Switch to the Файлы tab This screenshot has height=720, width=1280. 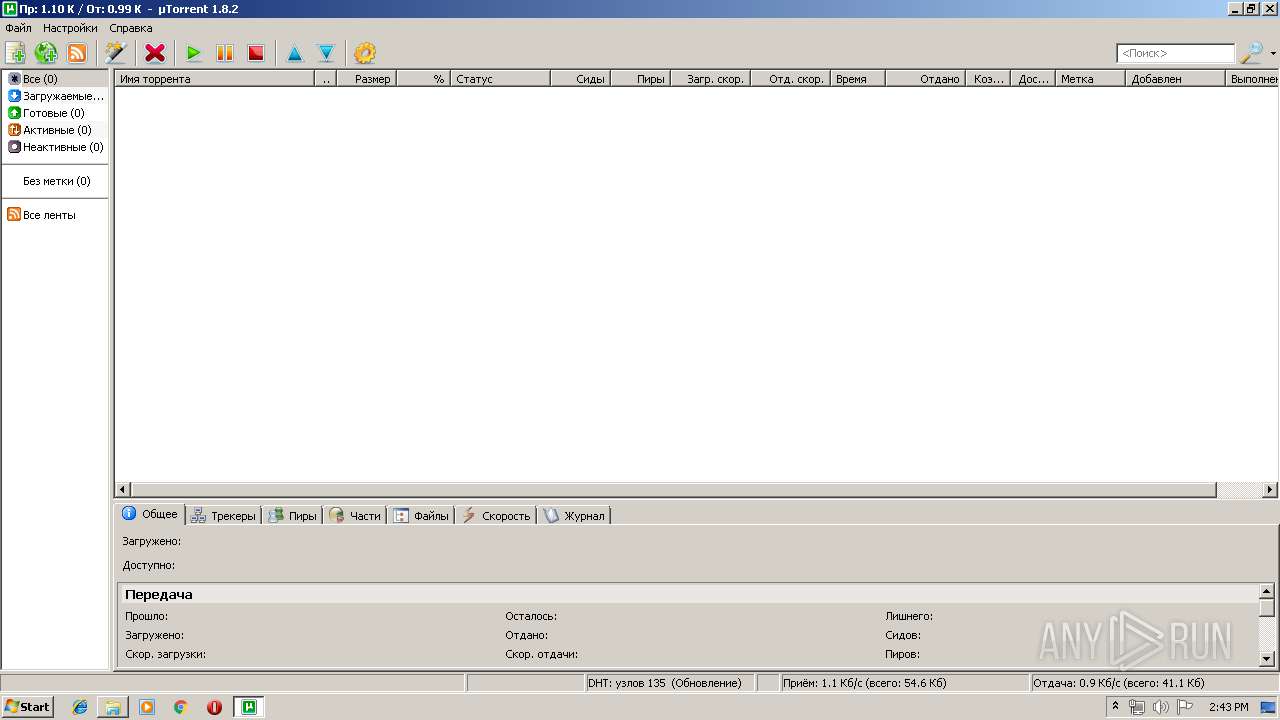pos(421,516)
